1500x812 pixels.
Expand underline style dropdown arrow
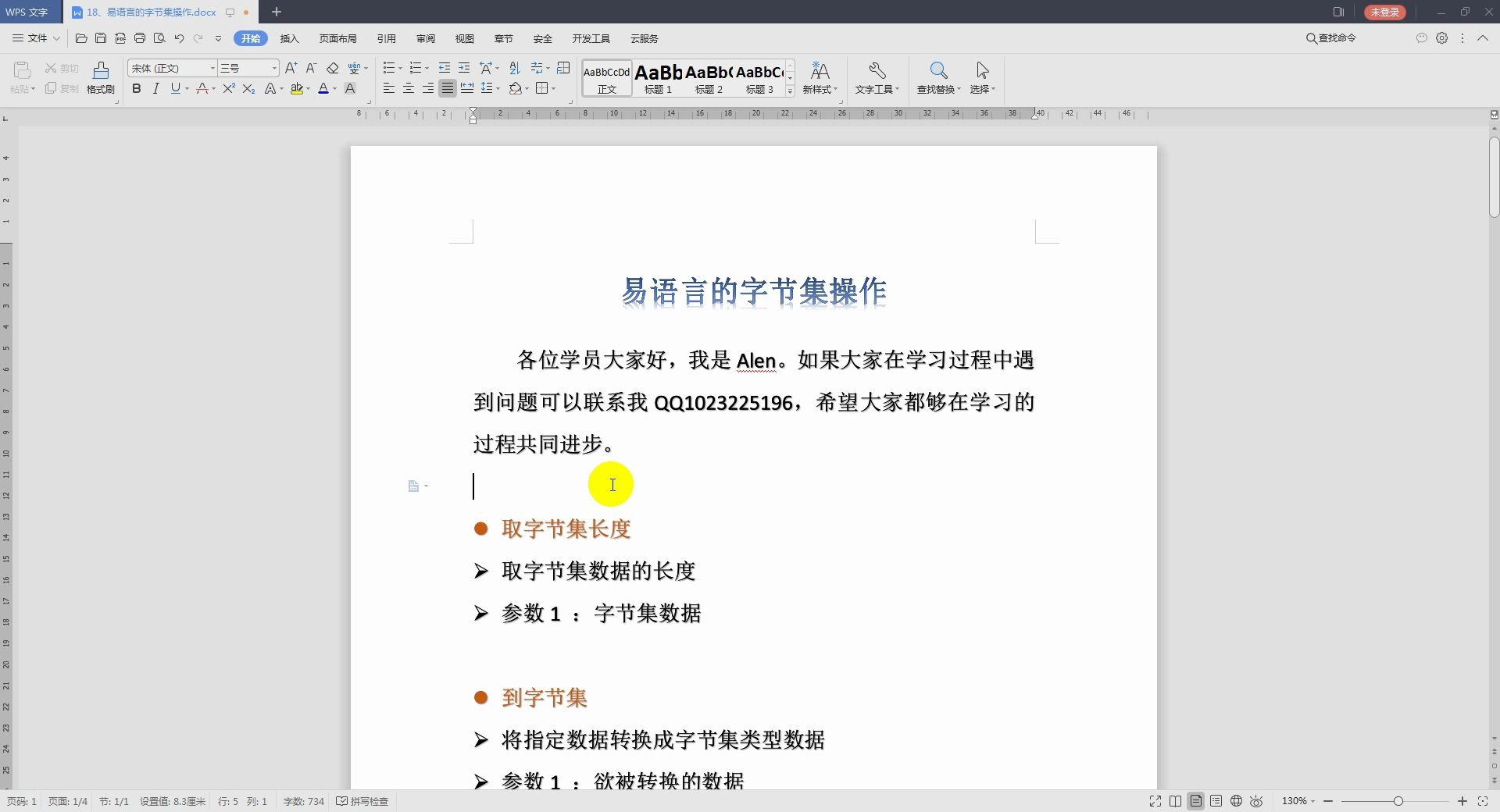coord(187,89)
